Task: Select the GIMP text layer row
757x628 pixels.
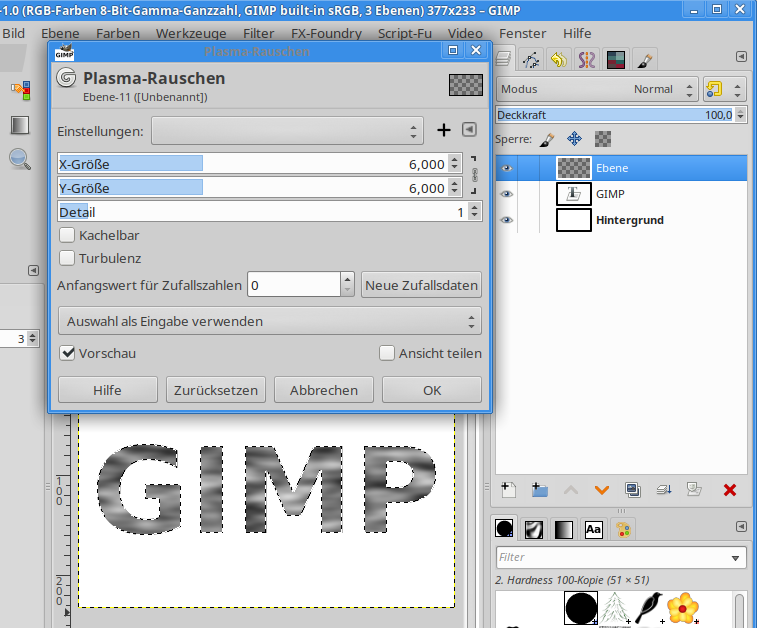Action: pos(621,194)
